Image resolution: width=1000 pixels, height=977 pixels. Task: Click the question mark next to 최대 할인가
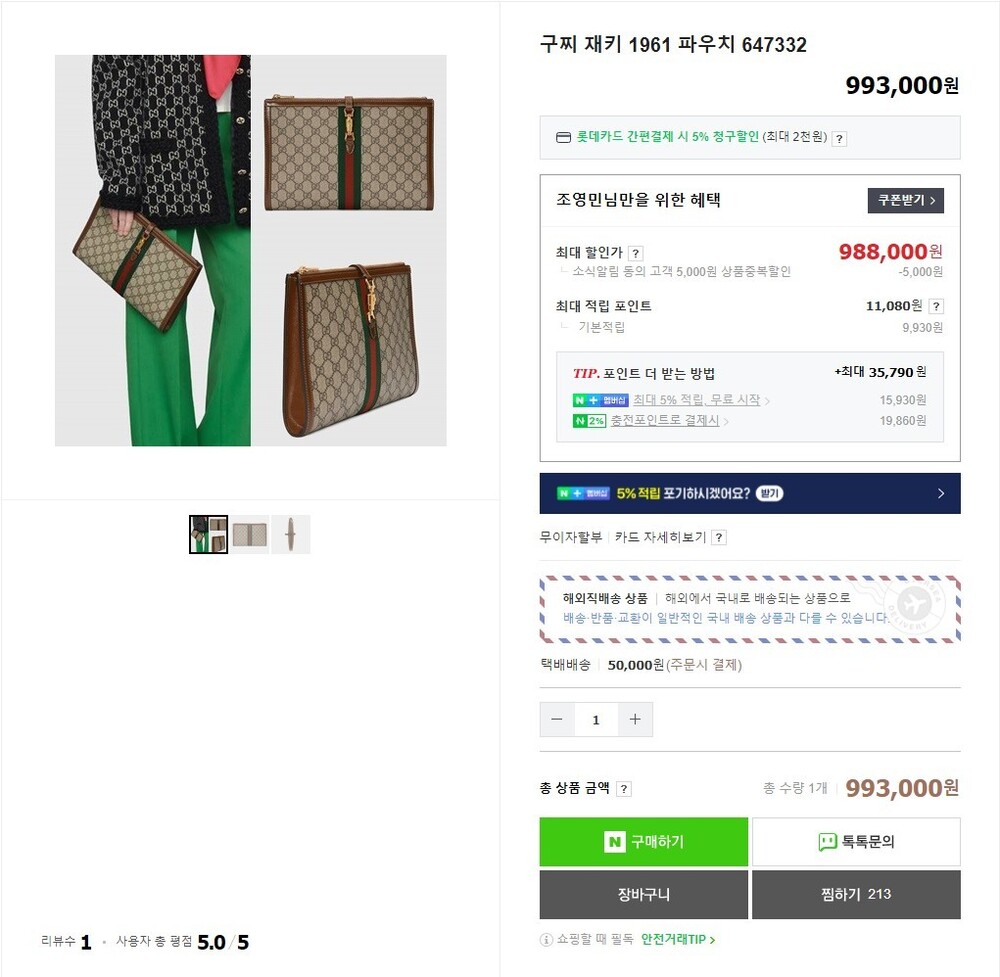[x=635, y=253]
